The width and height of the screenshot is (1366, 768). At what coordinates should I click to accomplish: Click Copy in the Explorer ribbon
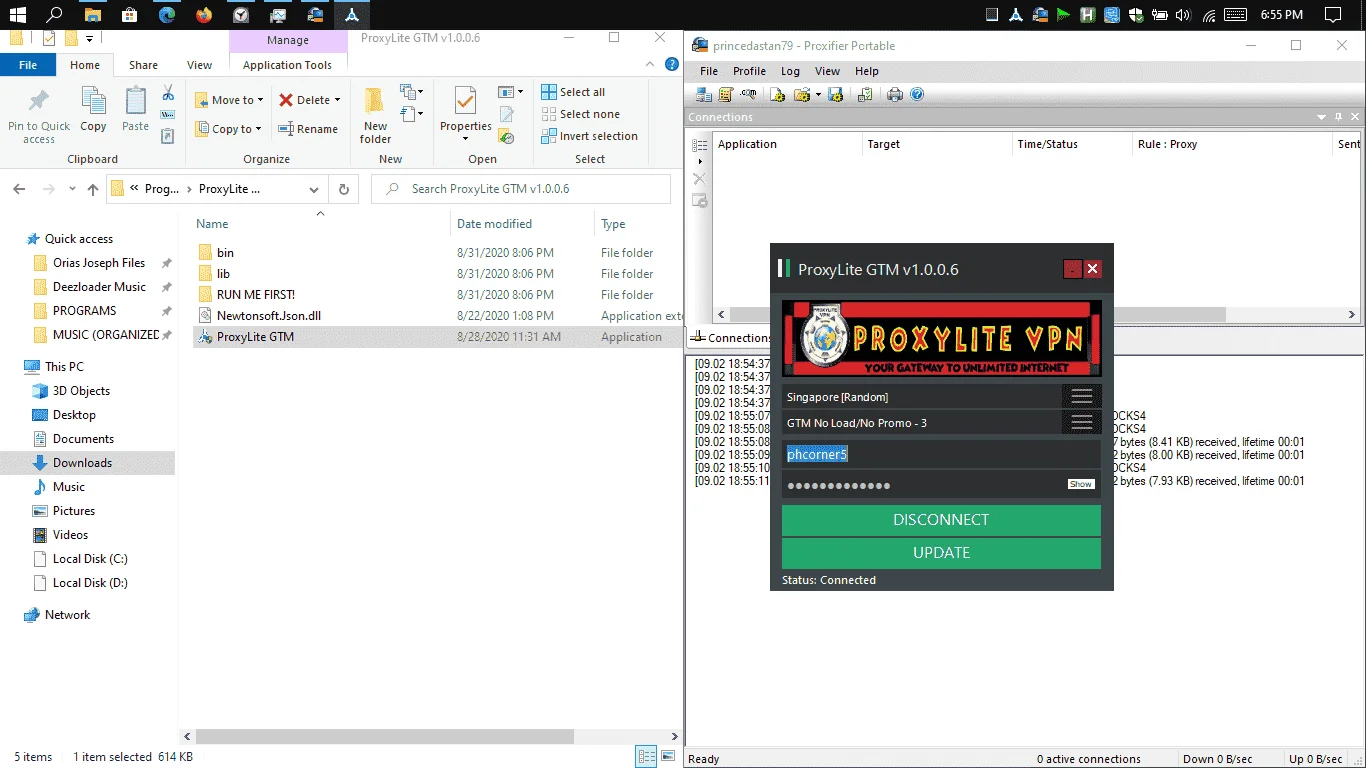click(x=93, y=109)
